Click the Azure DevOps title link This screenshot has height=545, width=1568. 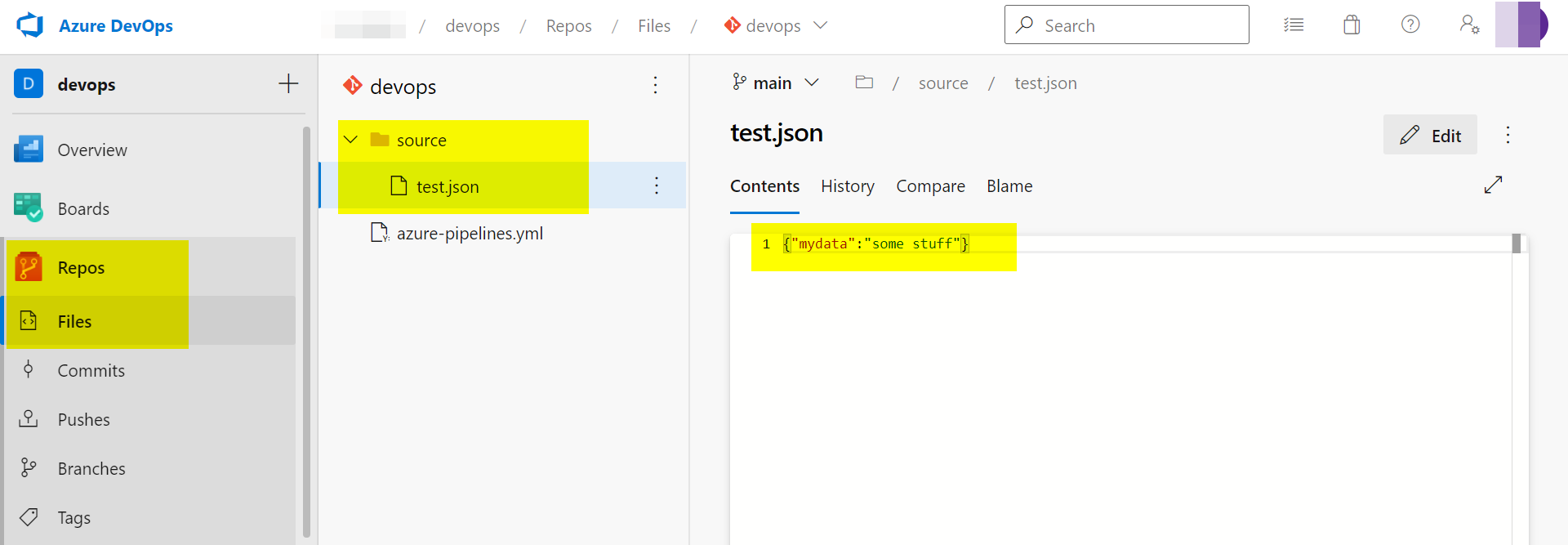pyautogui.click(x=116, y=25)
